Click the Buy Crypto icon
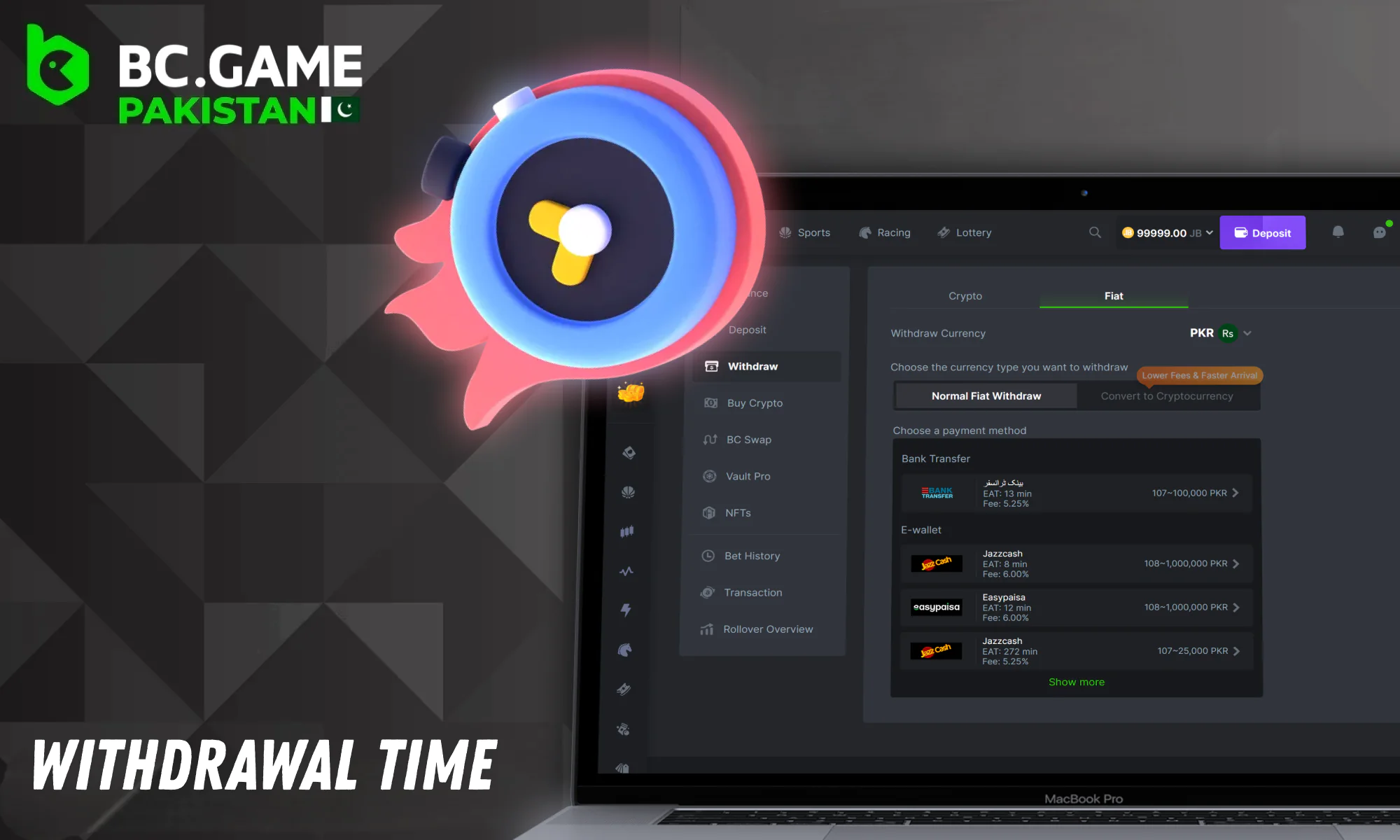This screenshot has height=840, width=1400. [x=711, y=402]
